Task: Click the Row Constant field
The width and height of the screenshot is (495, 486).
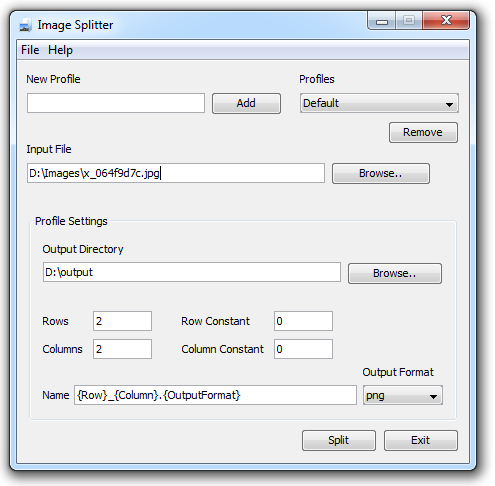Action: 303,321
